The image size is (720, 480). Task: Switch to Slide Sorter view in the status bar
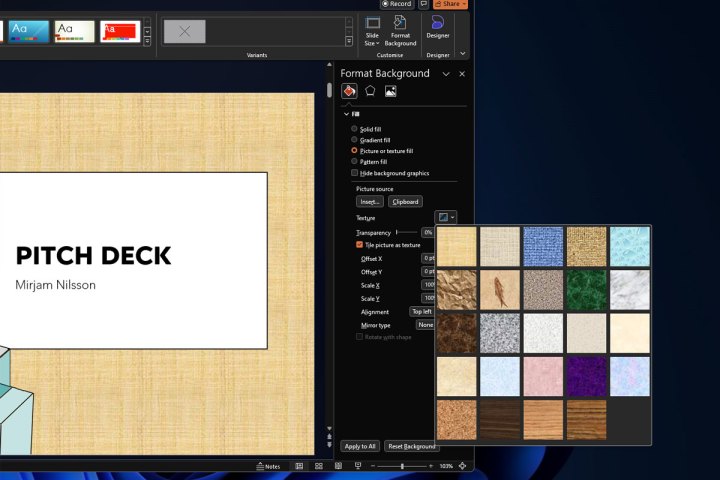319,466
